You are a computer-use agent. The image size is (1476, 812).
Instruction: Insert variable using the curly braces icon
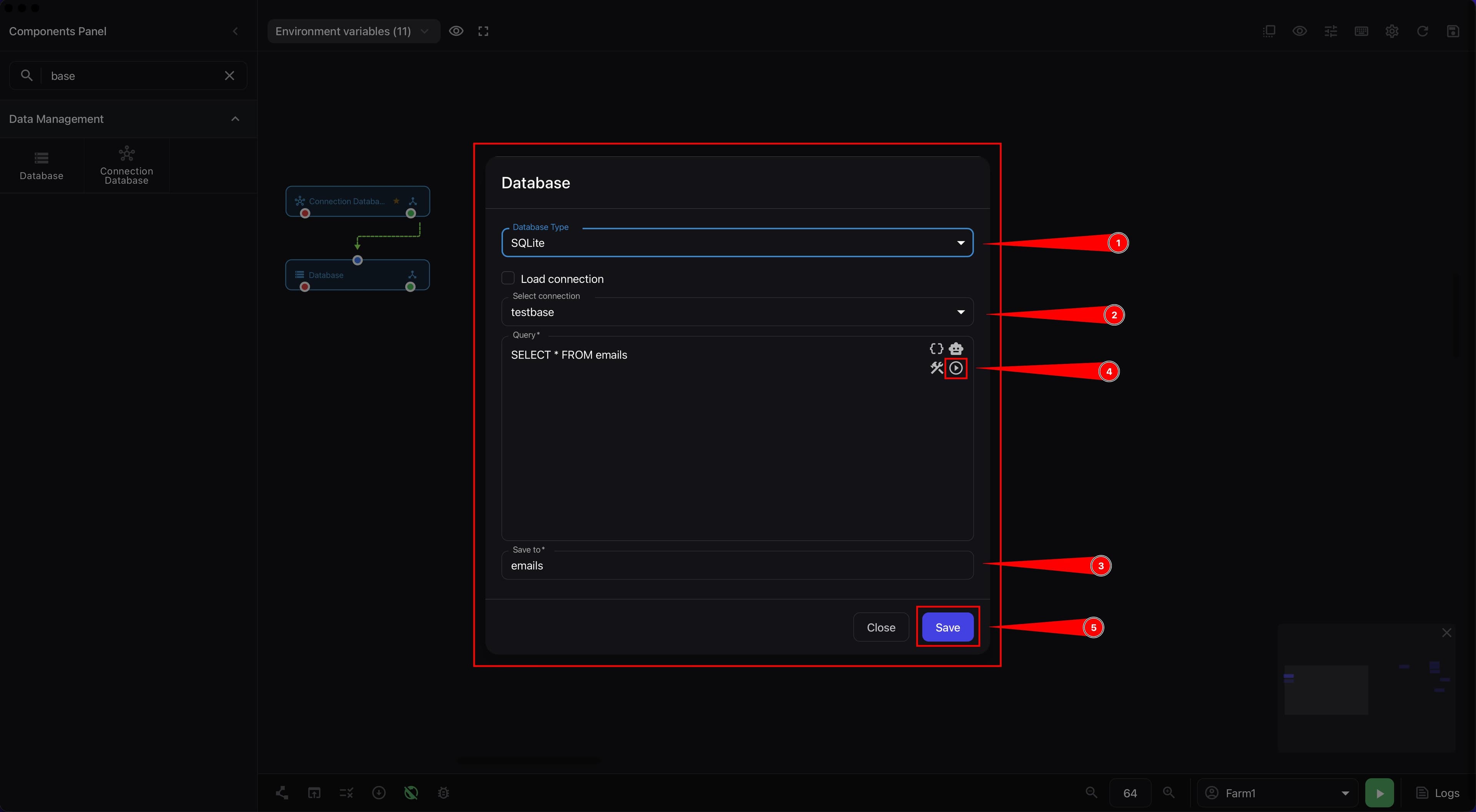pyautogui.click(x=936, y=349)
